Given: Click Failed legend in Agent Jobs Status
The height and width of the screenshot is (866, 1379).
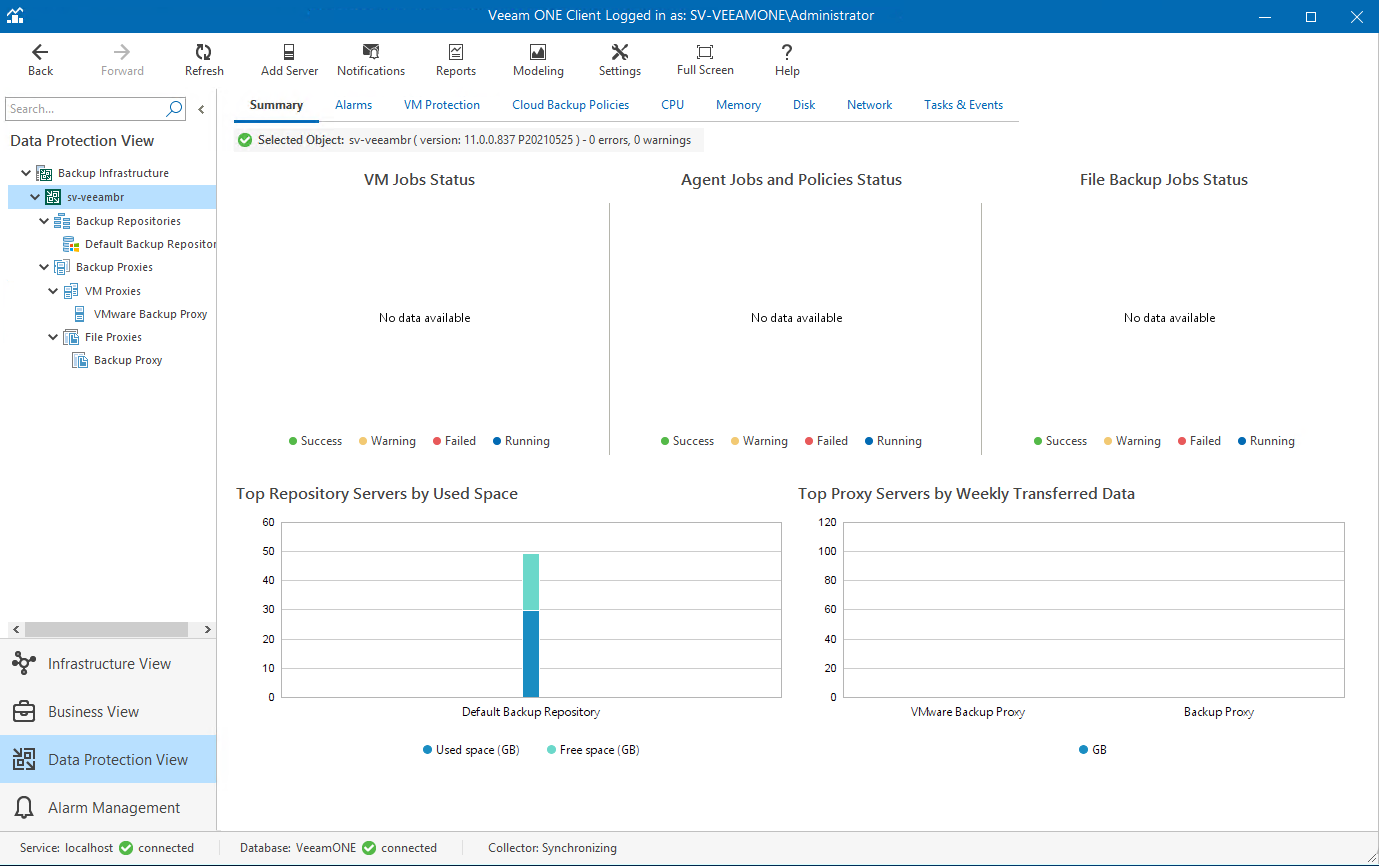Looking at the screenshot, I should pos(826,441).
